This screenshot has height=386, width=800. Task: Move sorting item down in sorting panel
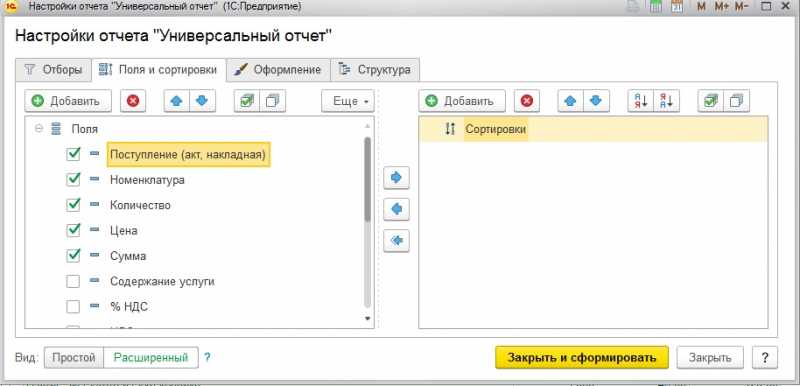point(596,101)
